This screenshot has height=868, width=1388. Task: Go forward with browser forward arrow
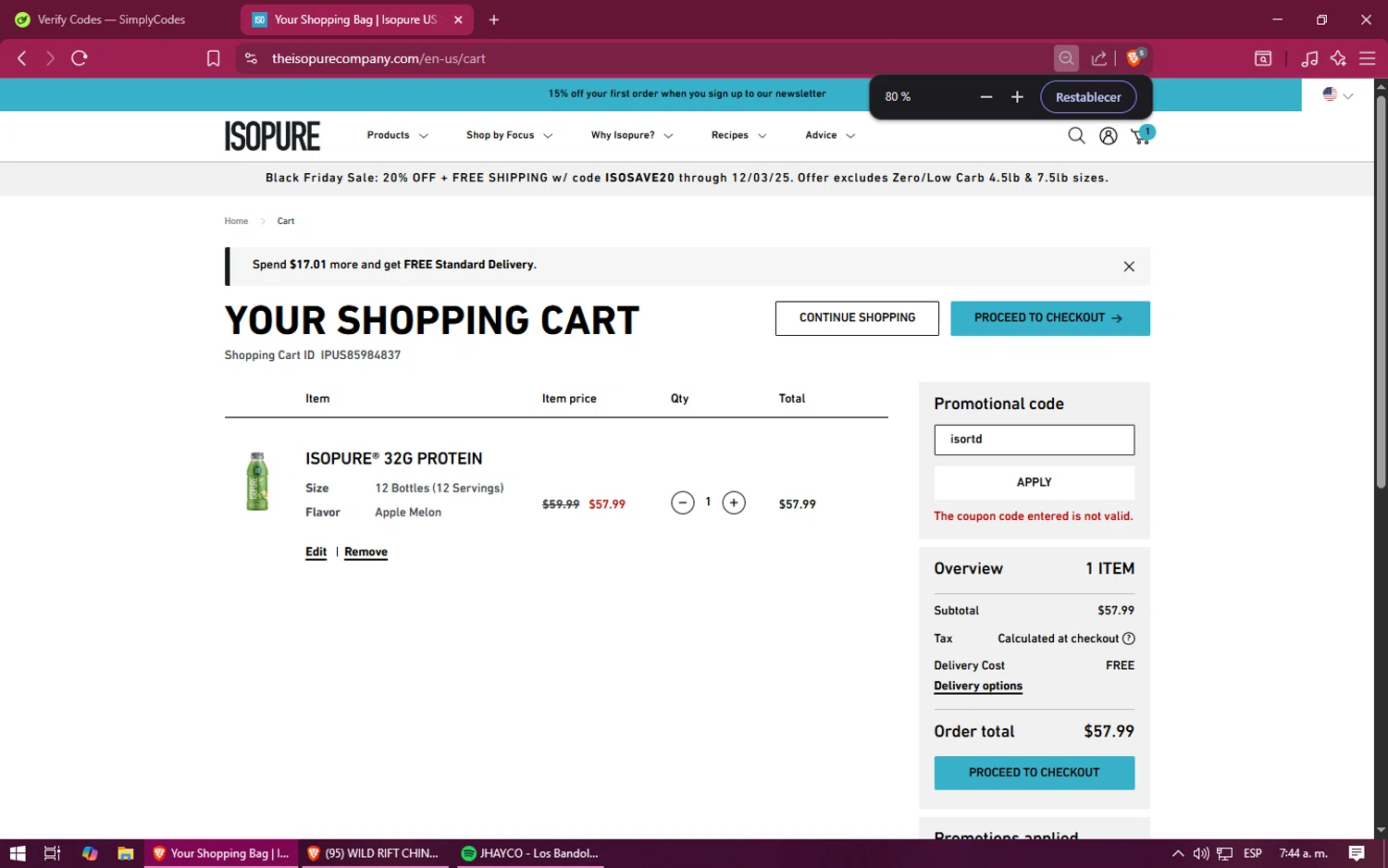point(50,58)
